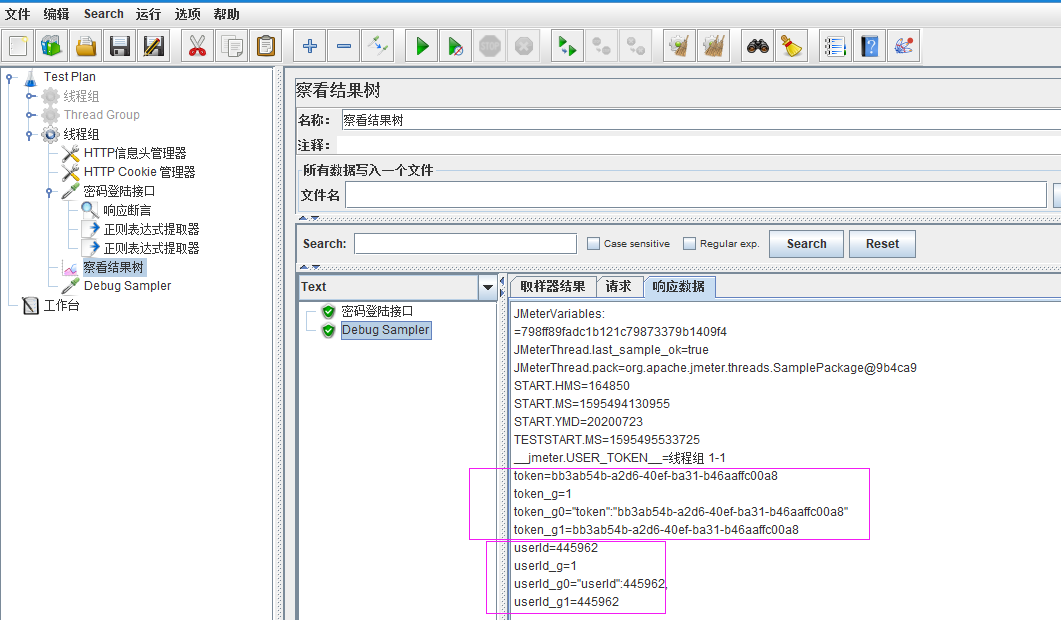This screenshot has height=620, width=1061.
Task: Click the floppy disk Save icon
Action: pos(120,46)
